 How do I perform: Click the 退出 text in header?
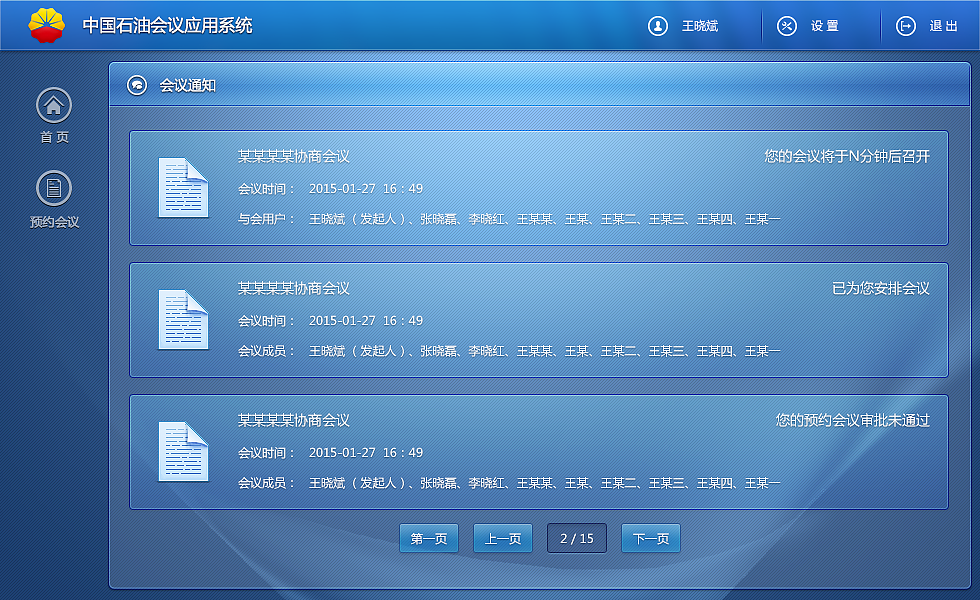coord(944,26)
